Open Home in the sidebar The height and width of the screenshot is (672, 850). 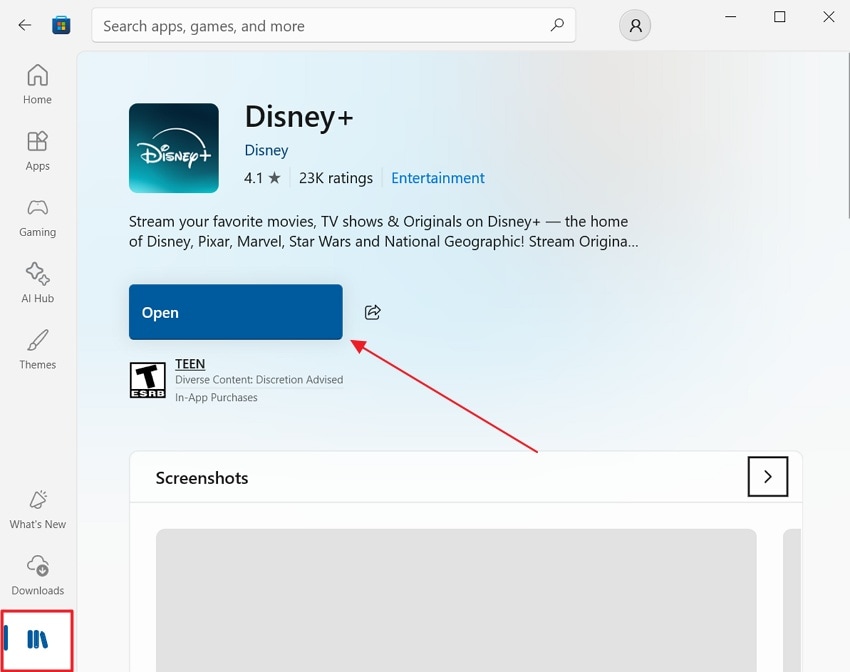click(37, 85)
